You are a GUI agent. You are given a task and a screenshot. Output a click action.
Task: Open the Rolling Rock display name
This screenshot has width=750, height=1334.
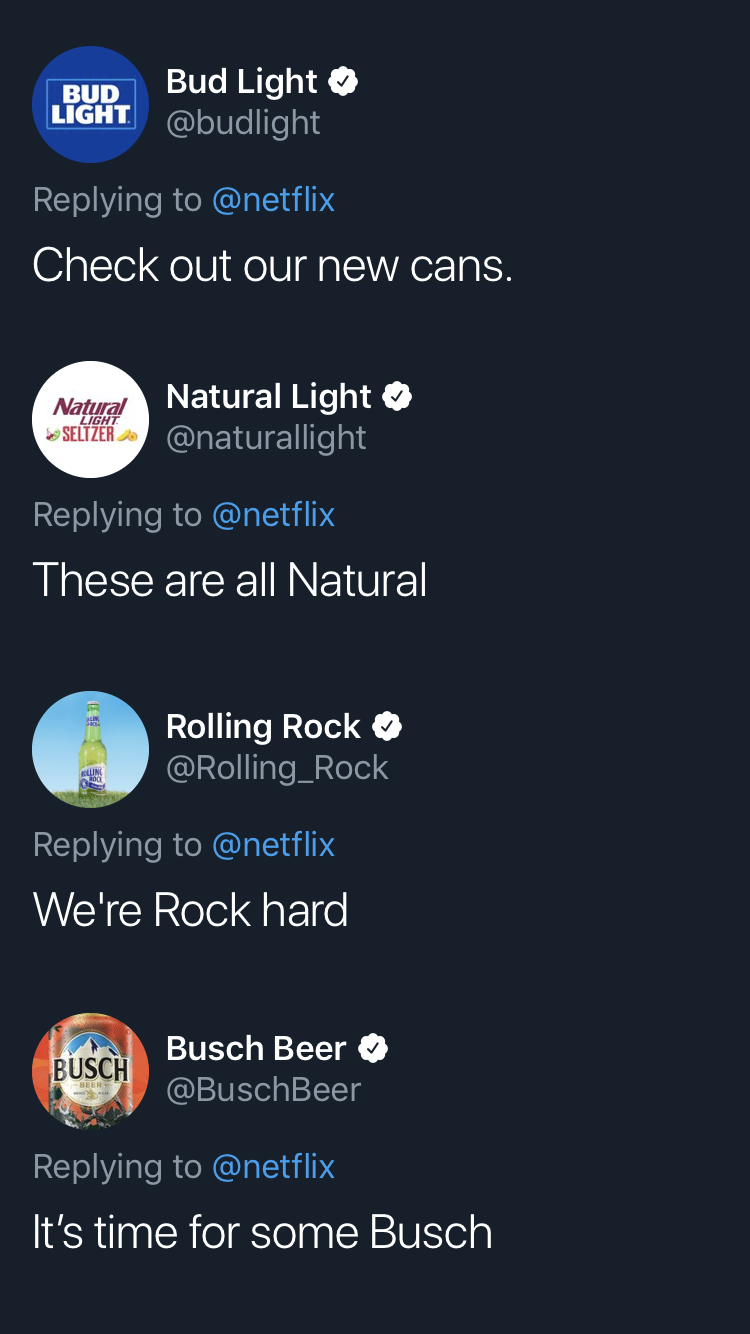click(x=263, y=726)
